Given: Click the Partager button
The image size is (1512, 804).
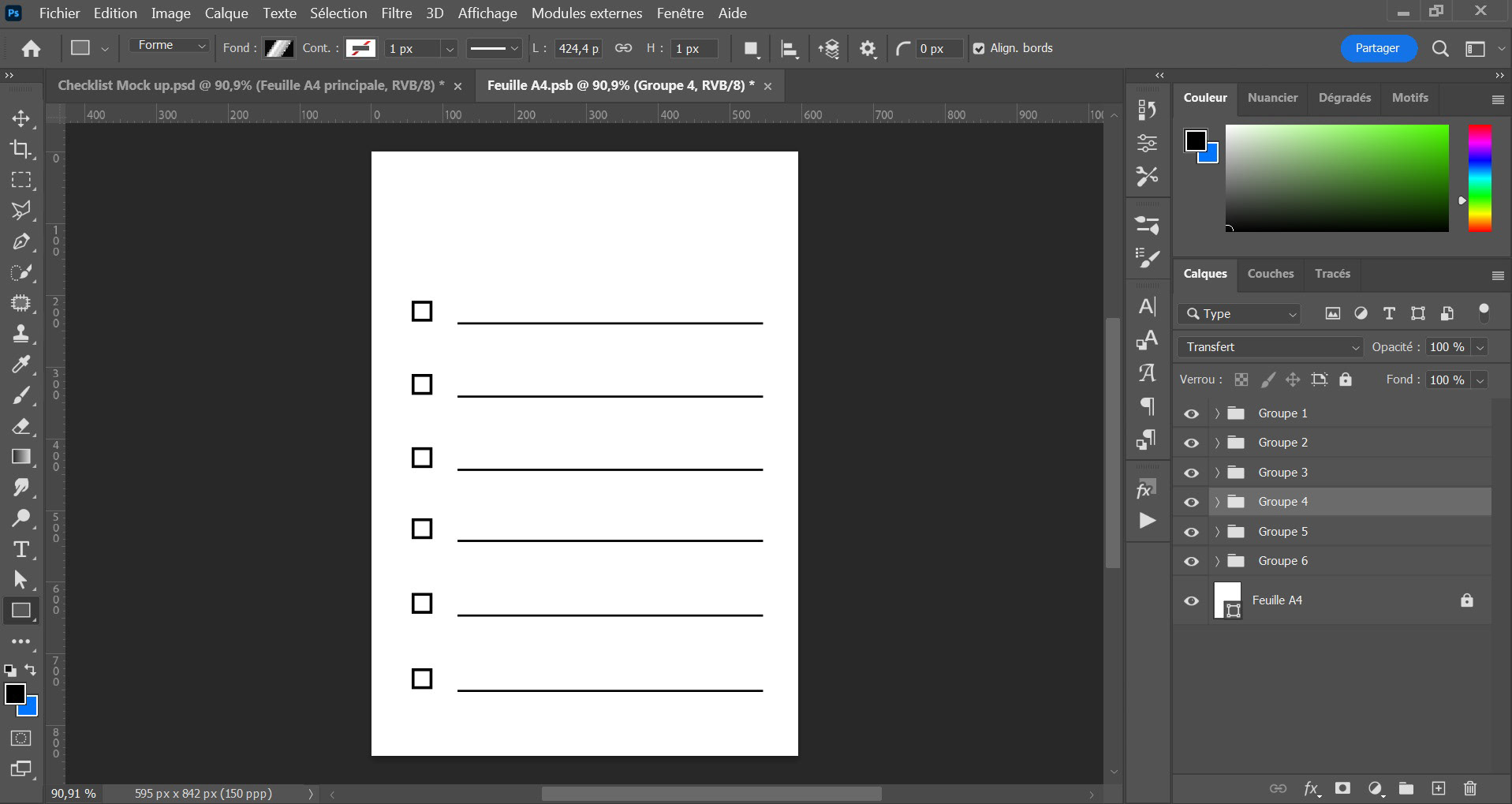Looking at the screenshot, I should pyautogui.click(x=1378, y=48).
